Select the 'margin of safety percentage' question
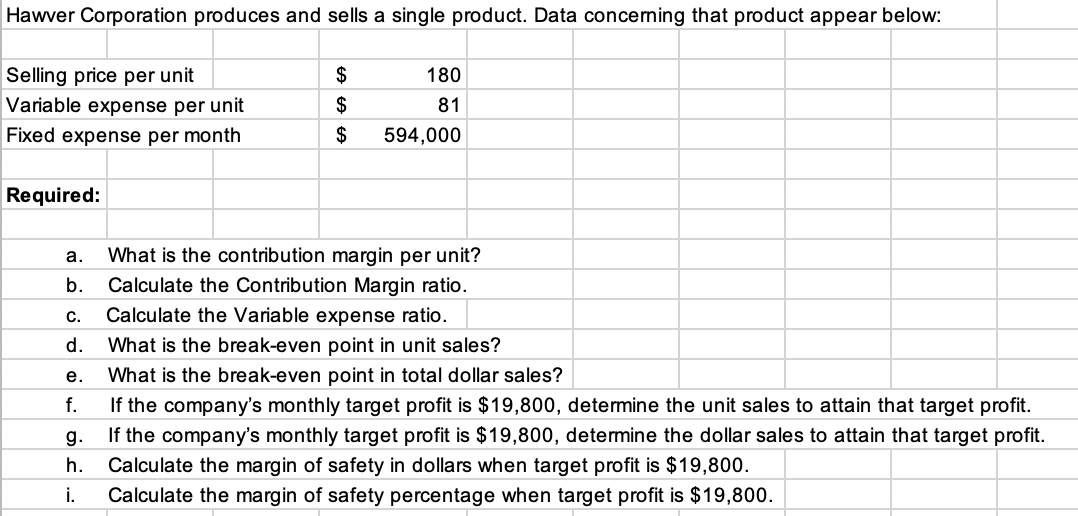The image size is (1078, 516). pyautogui.click(x=440, y=495)
